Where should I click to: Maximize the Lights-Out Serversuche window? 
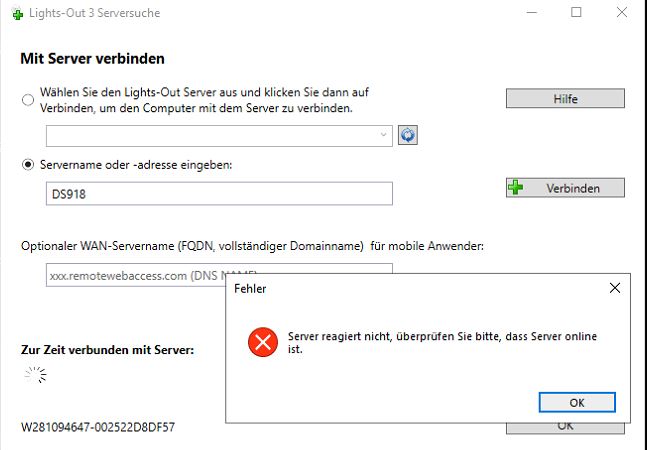pyautogui.click(x=576, y=13)
